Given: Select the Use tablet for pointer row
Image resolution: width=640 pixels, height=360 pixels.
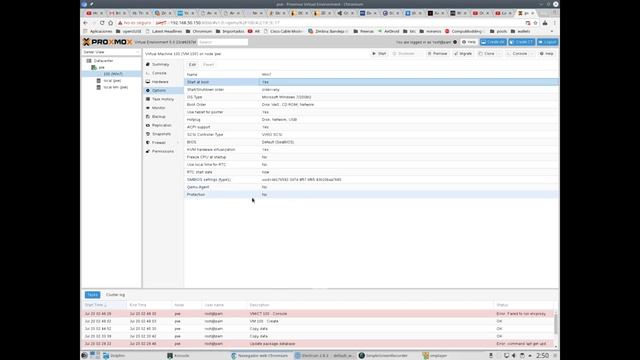Looking at the screenshot, I should (371, 112).
